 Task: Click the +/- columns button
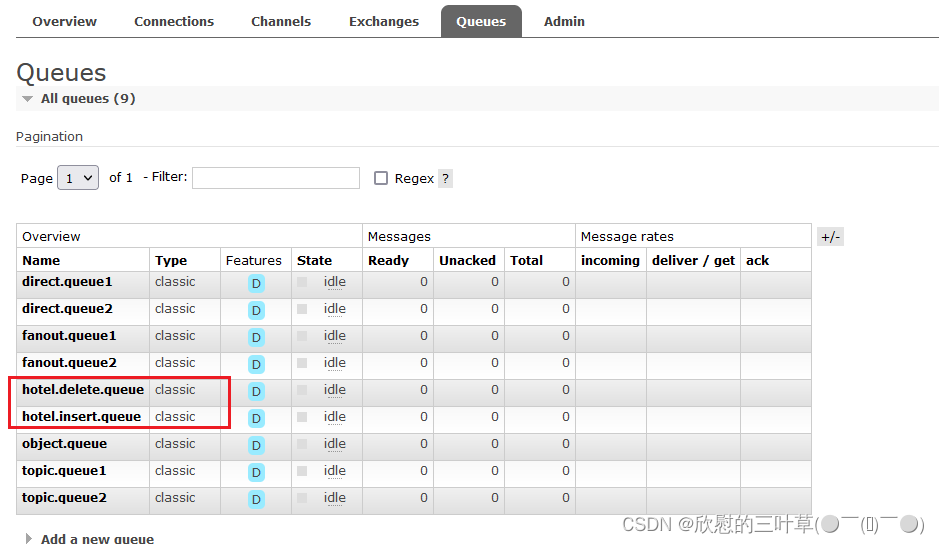point(831,237)
